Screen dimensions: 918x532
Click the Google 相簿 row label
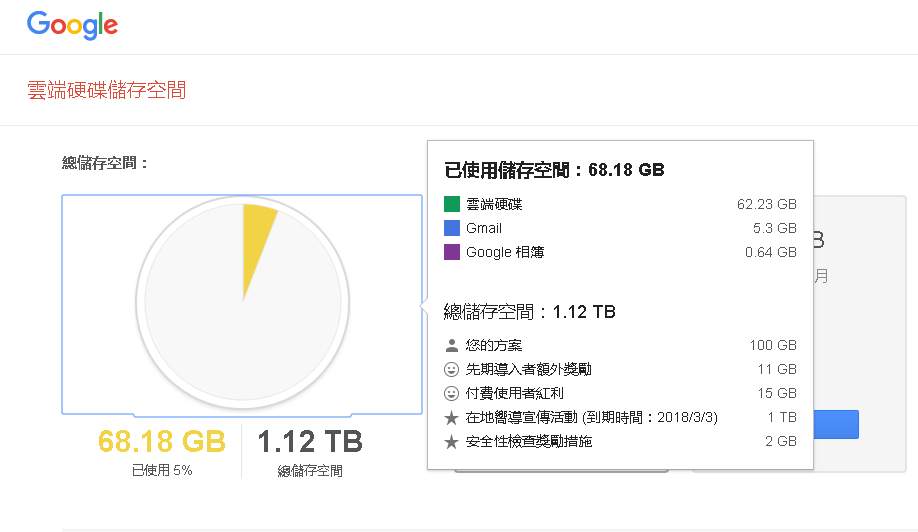[x=505, y=252]
